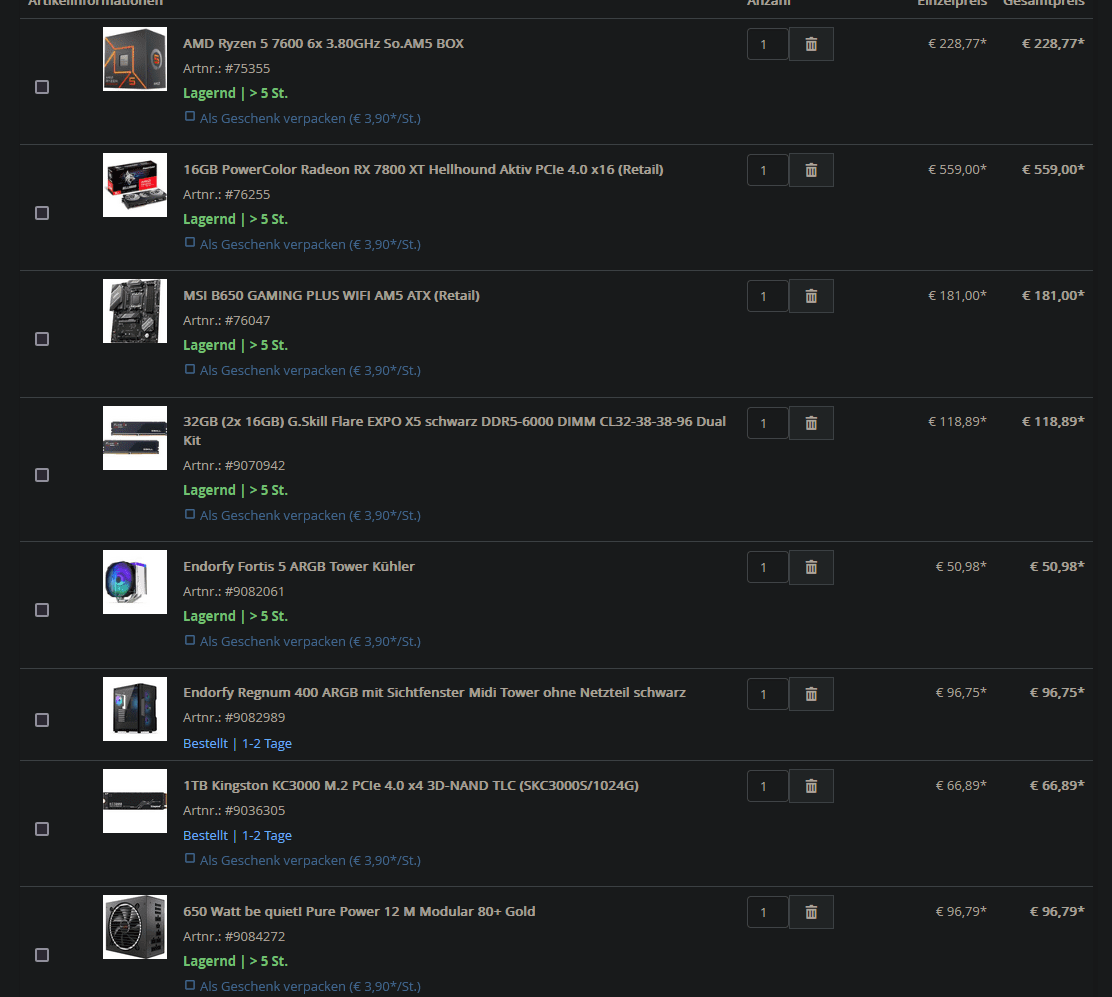
Task: Toggle gift wrap for G.Skill Flare RAM
Action: coord(190,514)
